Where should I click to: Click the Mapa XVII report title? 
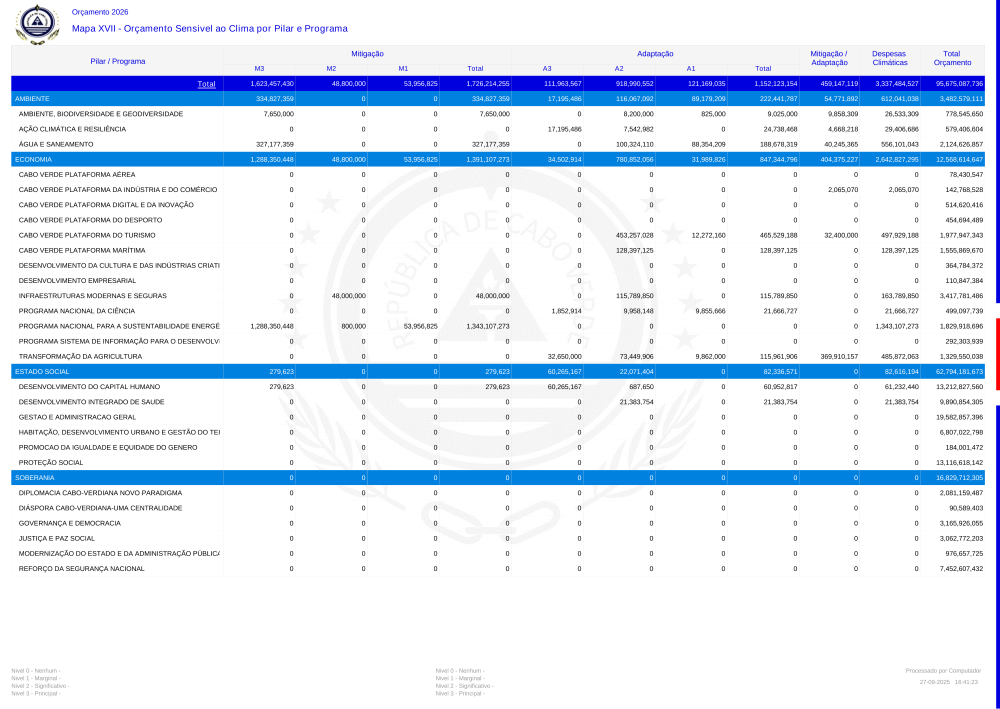tap(210, 29)
